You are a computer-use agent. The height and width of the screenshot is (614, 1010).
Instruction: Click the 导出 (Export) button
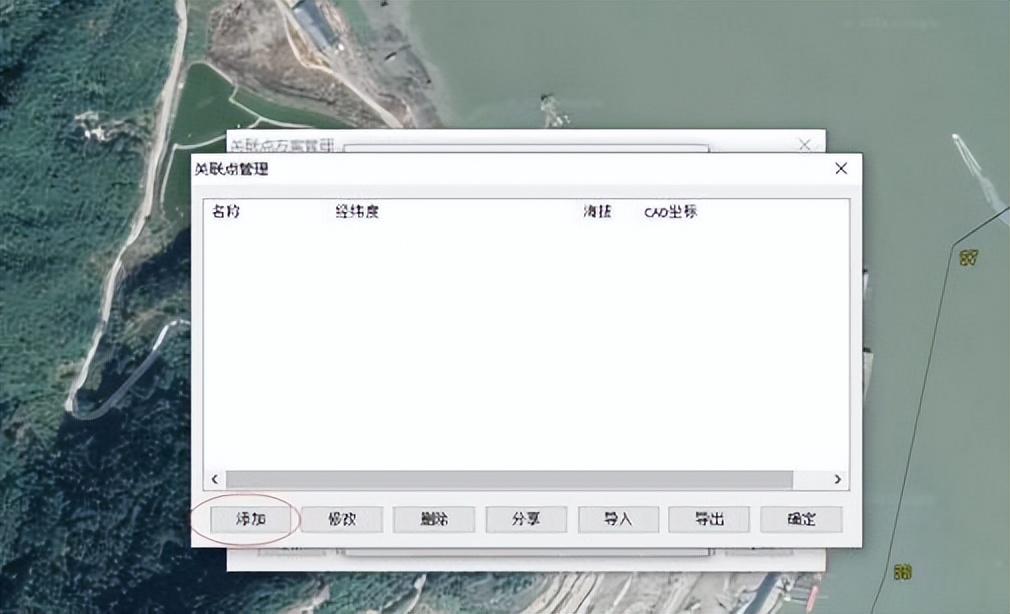click(x=709, y=519)
